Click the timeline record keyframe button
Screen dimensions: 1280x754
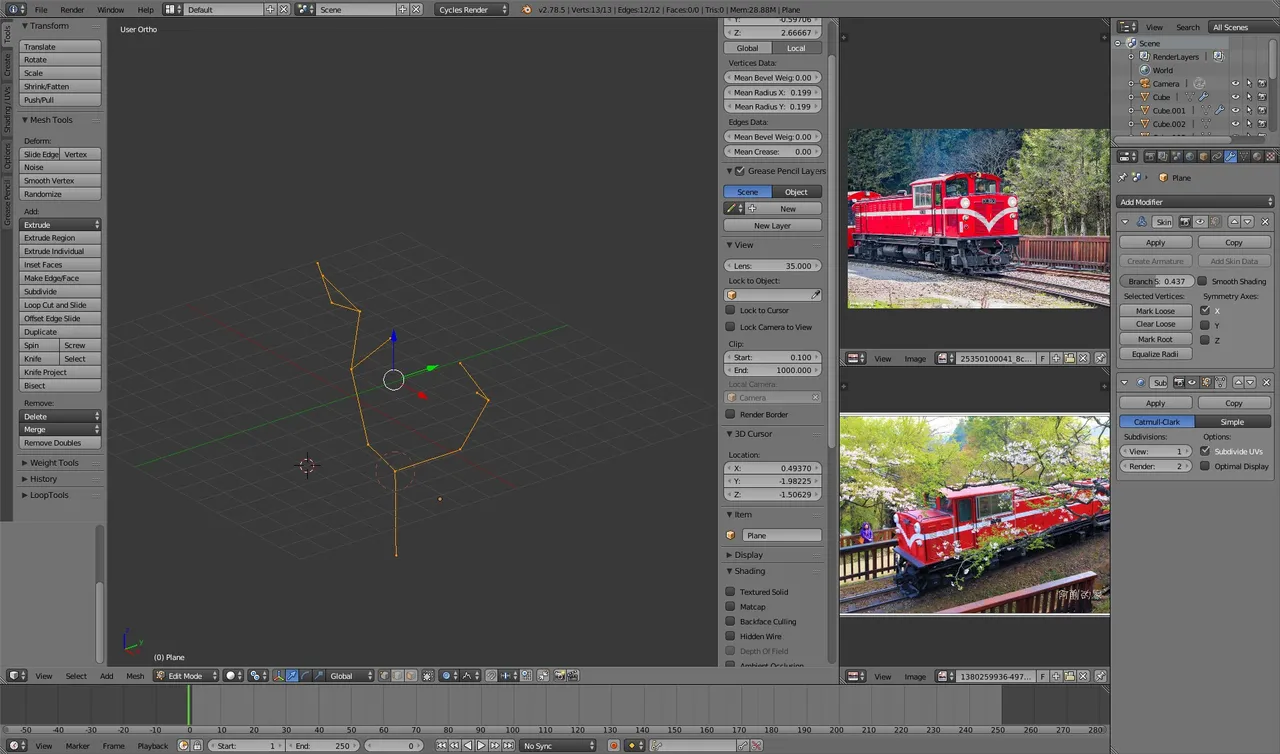[614, 745]
